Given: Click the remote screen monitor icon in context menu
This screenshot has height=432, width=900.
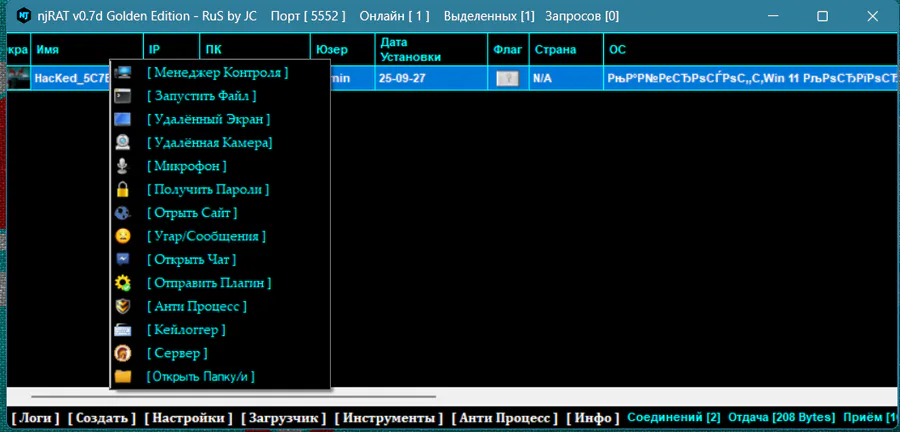Looking at the screenshot, I should [x=122, y=119].
